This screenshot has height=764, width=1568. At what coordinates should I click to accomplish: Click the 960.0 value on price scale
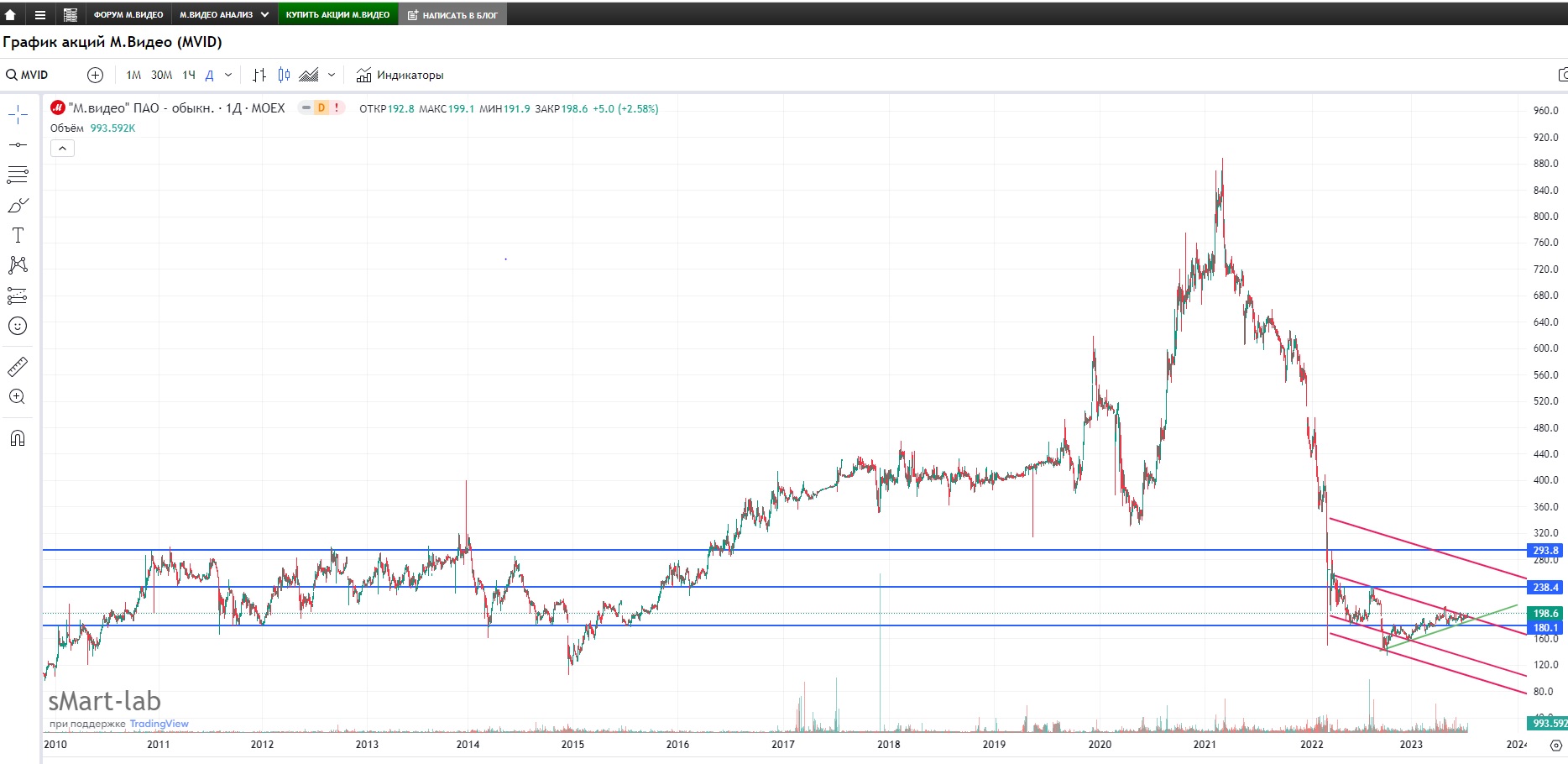pyautogui.click(x=1545, y=111)
